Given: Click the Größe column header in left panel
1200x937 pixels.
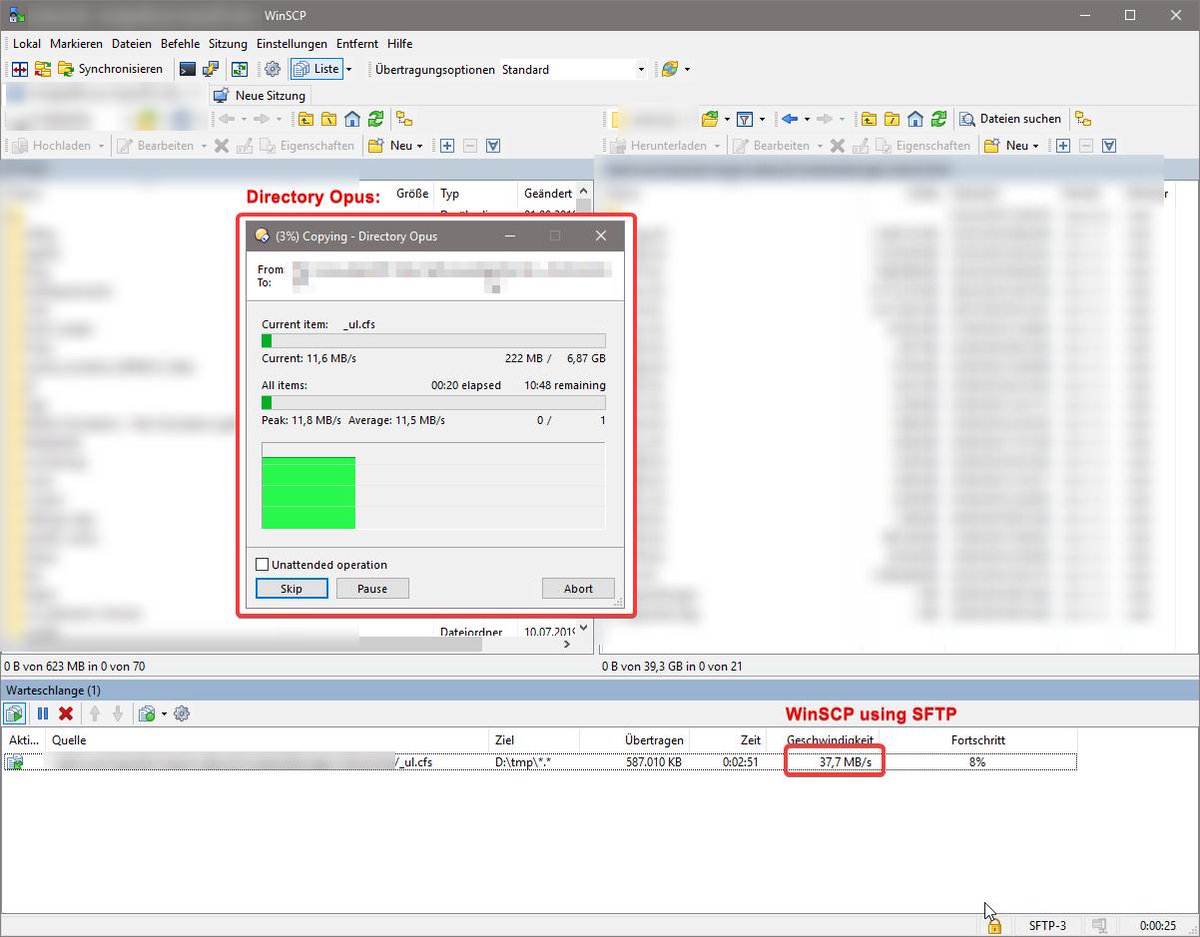Looking at the screenshot, I should point(412,193).
